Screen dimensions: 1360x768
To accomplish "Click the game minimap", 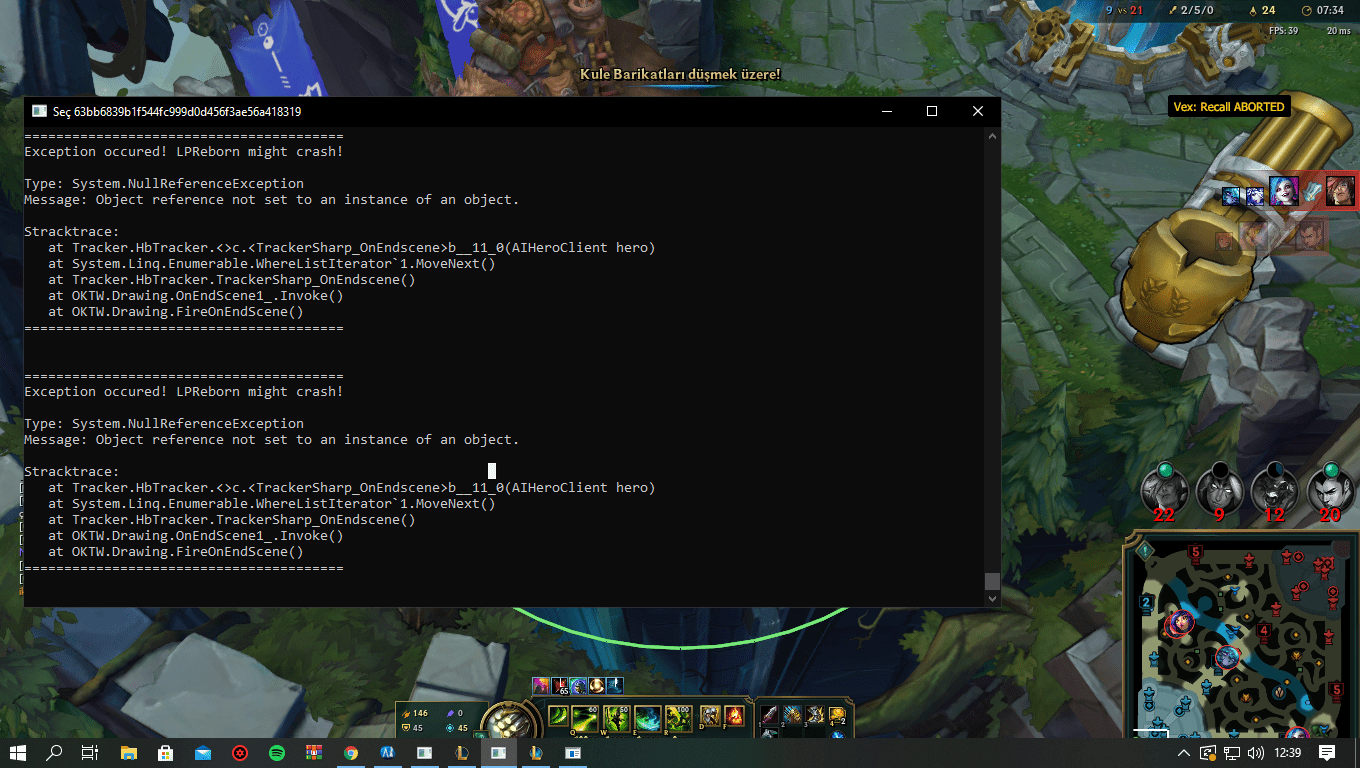I will tap(1241, 639).
